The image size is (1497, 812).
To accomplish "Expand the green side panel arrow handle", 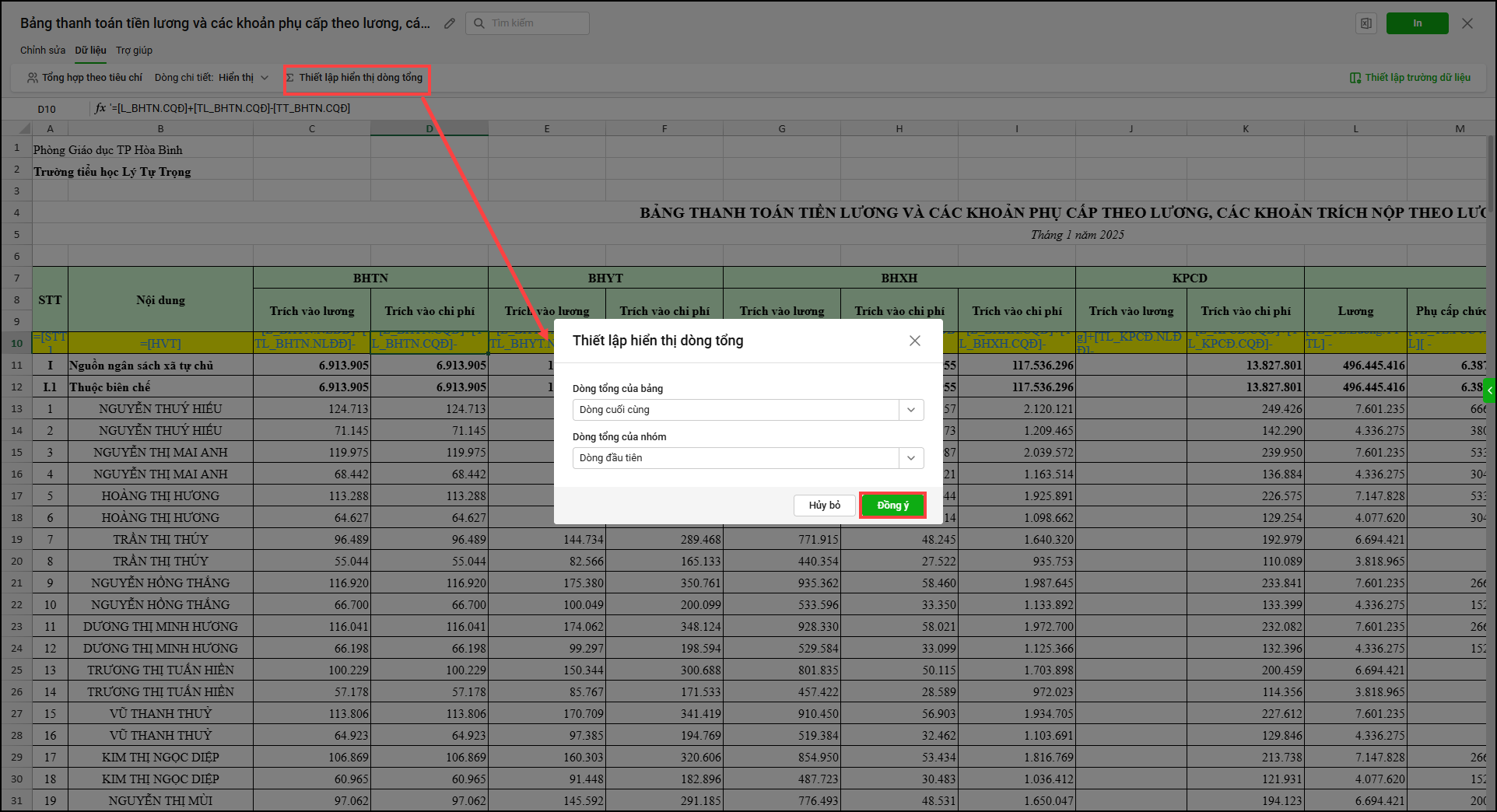I will pos(1489,390).
